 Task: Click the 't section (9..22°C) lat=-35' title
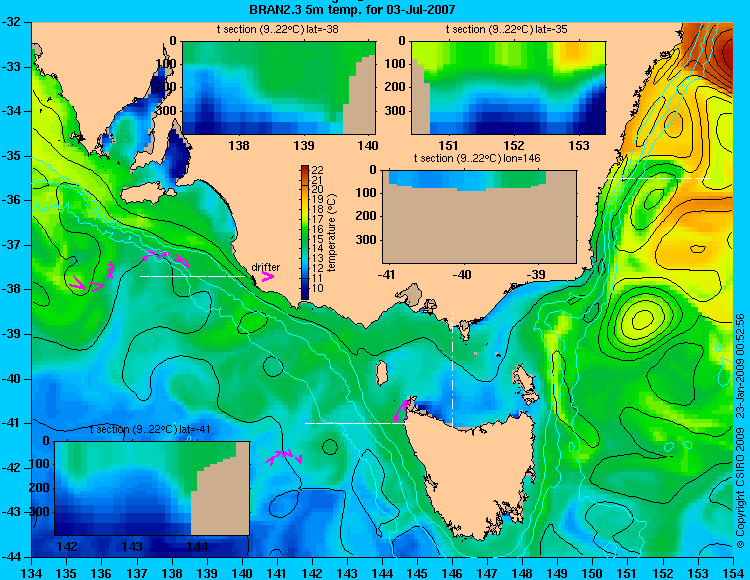click(507, 29)
